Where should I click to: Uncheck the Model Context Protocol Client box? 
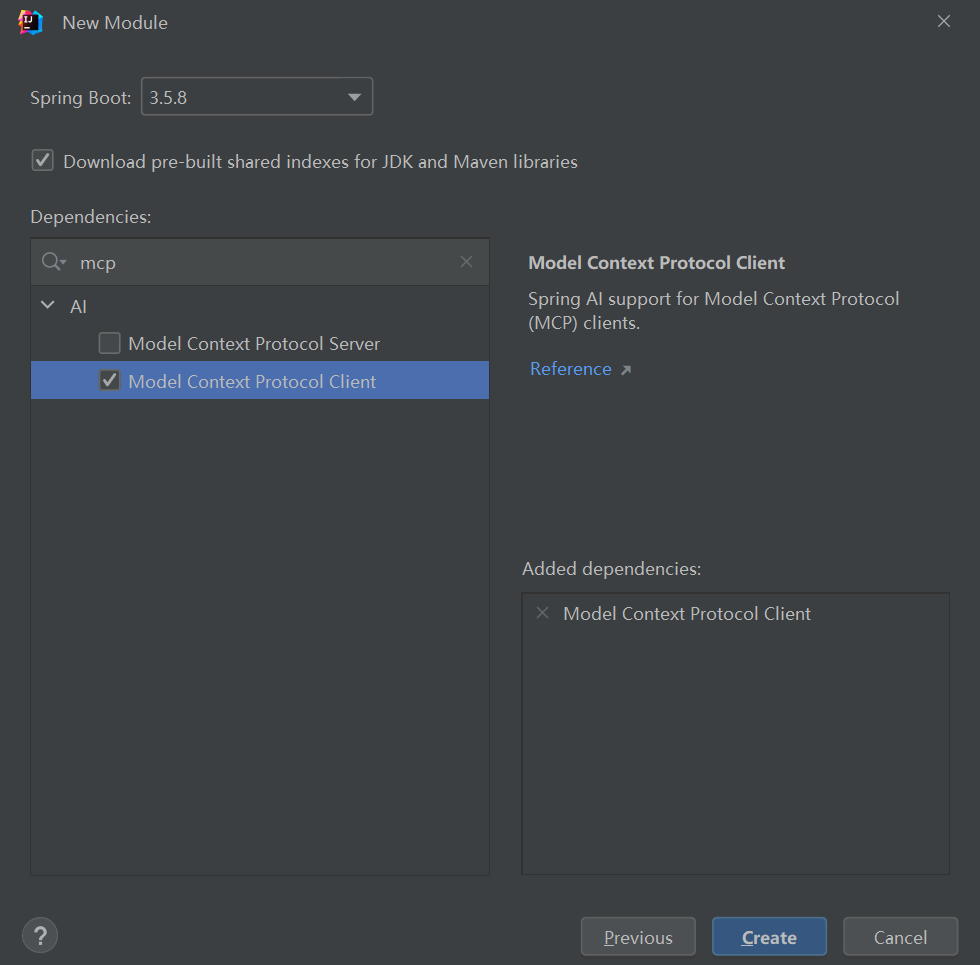[x=109, y=381]
